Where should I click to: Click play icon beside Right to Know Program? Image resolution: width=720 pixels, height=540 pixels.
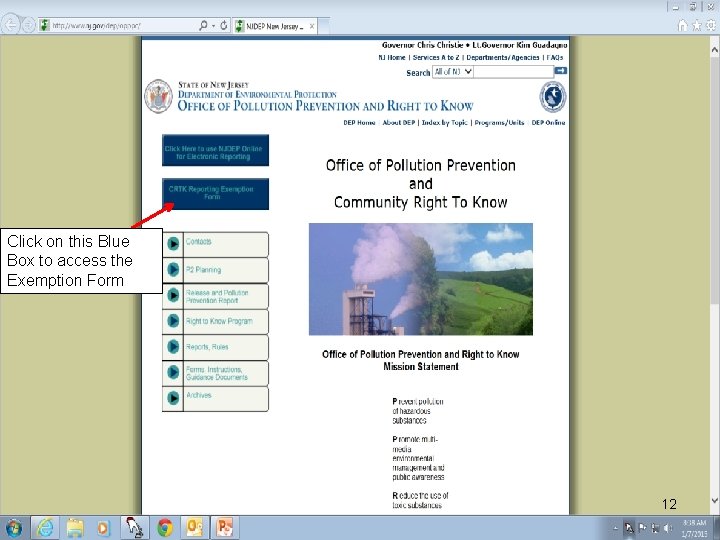(x=173, y=321)
